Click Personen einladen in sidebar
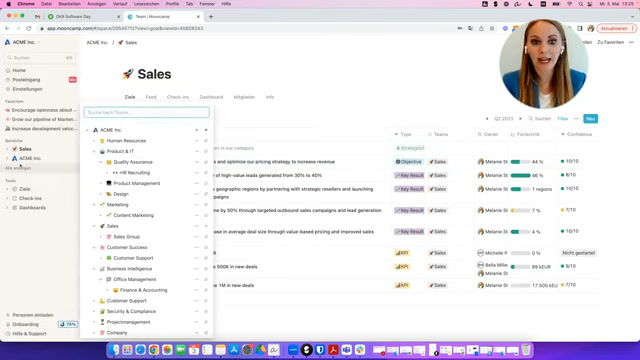640x360 pixels. [33, 315]
